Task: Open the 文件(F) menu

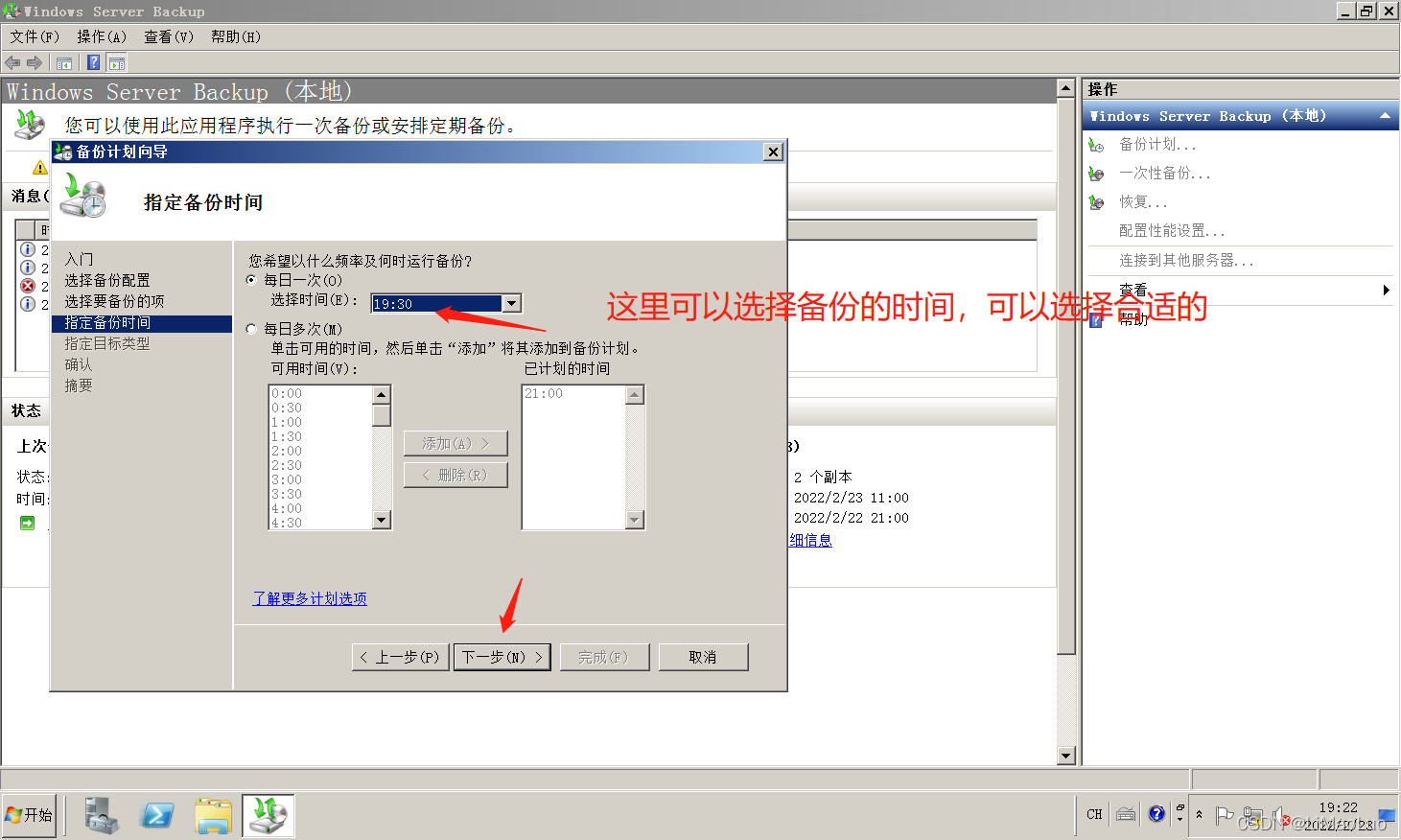Action: (x=35, y=36)
